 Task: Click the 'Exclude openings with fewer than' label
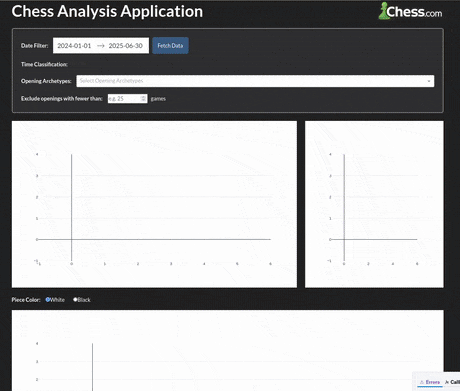click(x=62, y=98)
